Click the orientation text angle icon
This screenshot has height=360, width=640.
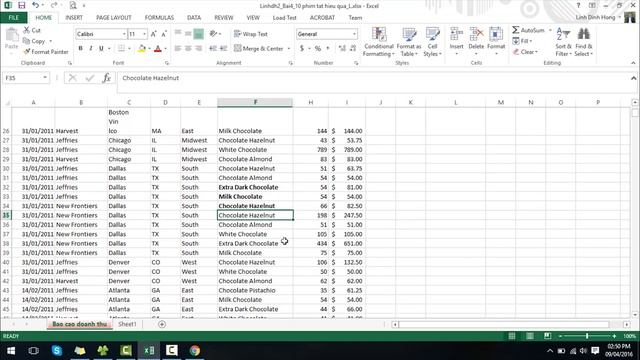tap(213, 34)
